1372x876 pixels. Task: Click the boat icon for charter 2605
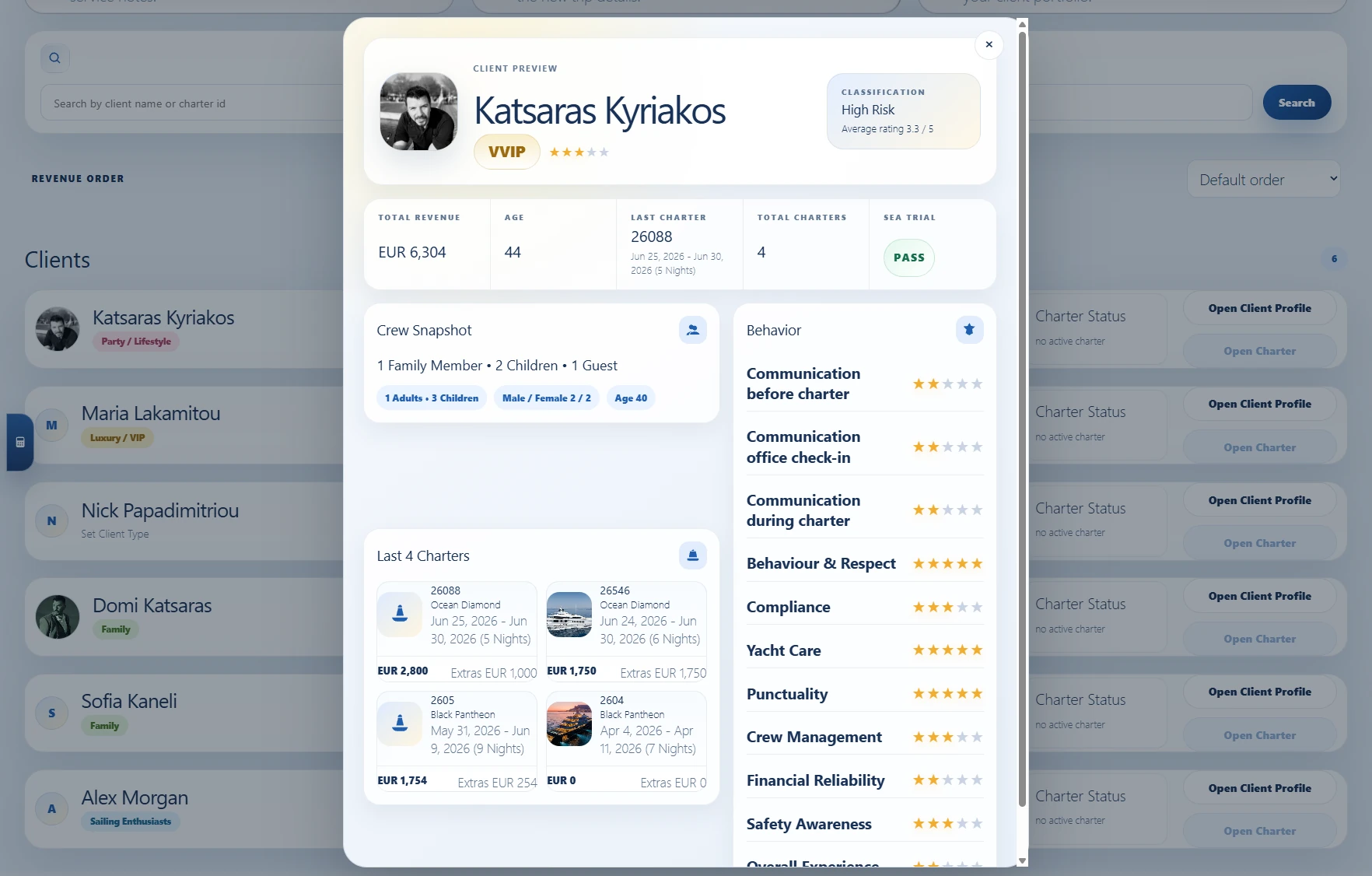pos(400,723)
